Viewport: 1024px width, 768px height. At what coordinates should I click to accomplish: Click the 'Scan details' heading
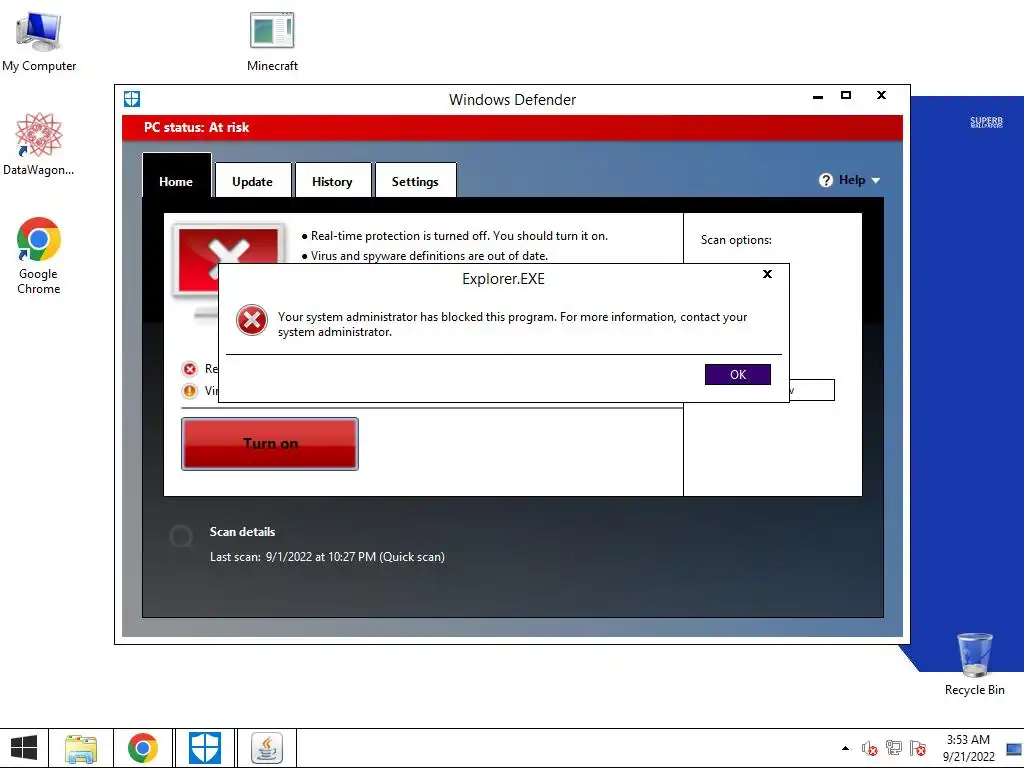pyautogui.click(x=242, y=532)
